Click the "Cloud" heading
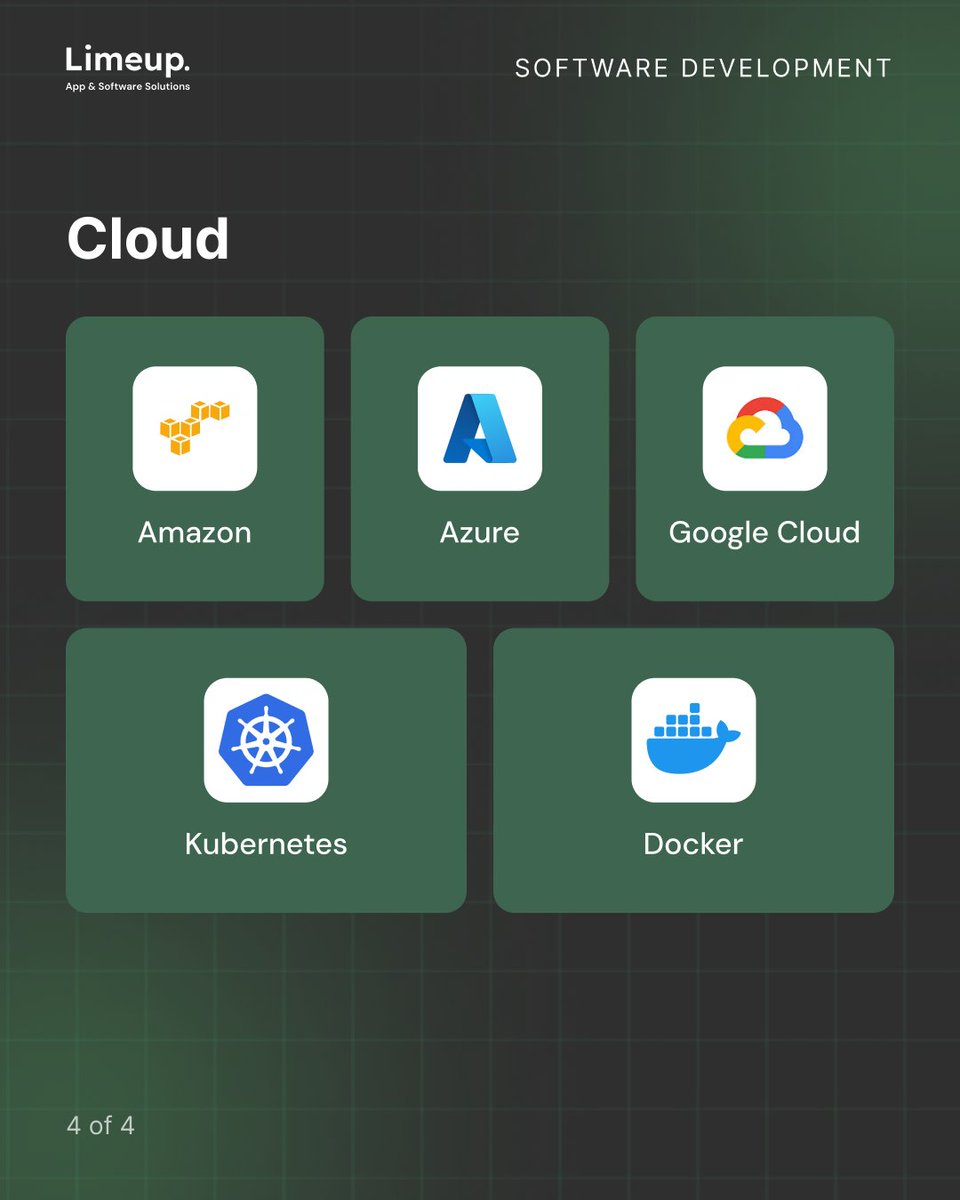 (x=148, y=239)
